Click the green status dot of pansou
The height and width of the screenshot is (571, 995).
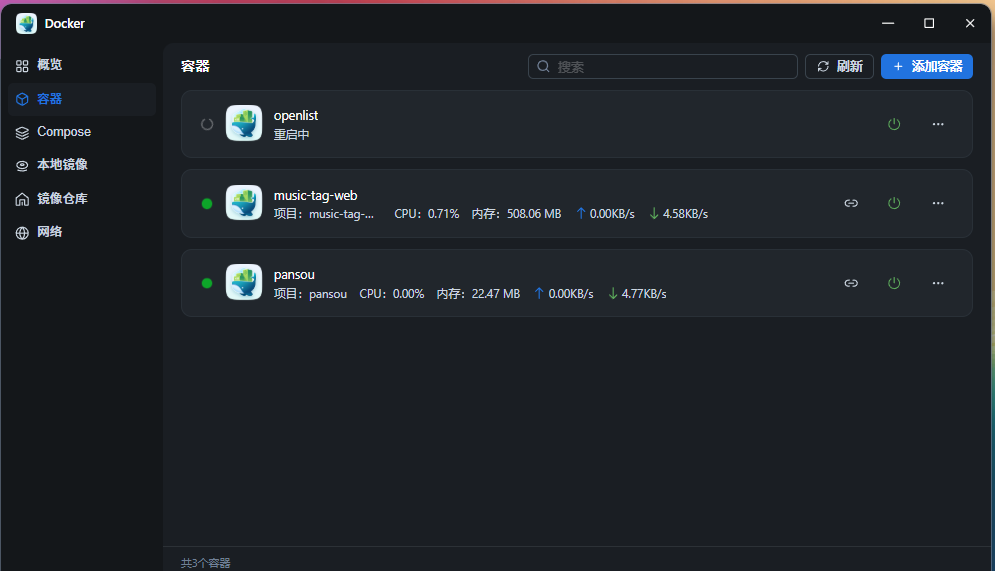(207, 283)
